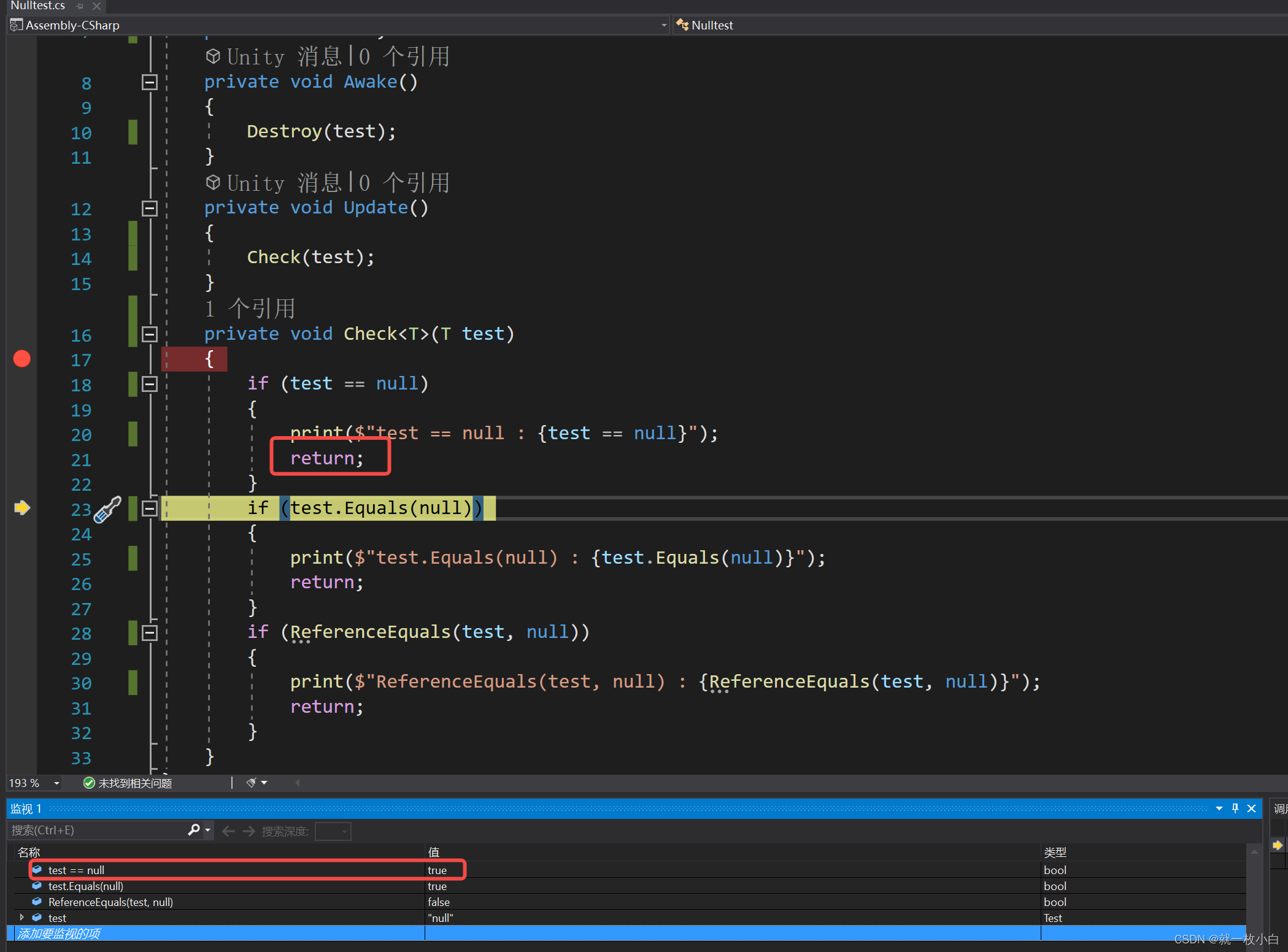Click 'return;' on line 26
The height and width of the screenshot is (952, 1288).
pos(327,582)
